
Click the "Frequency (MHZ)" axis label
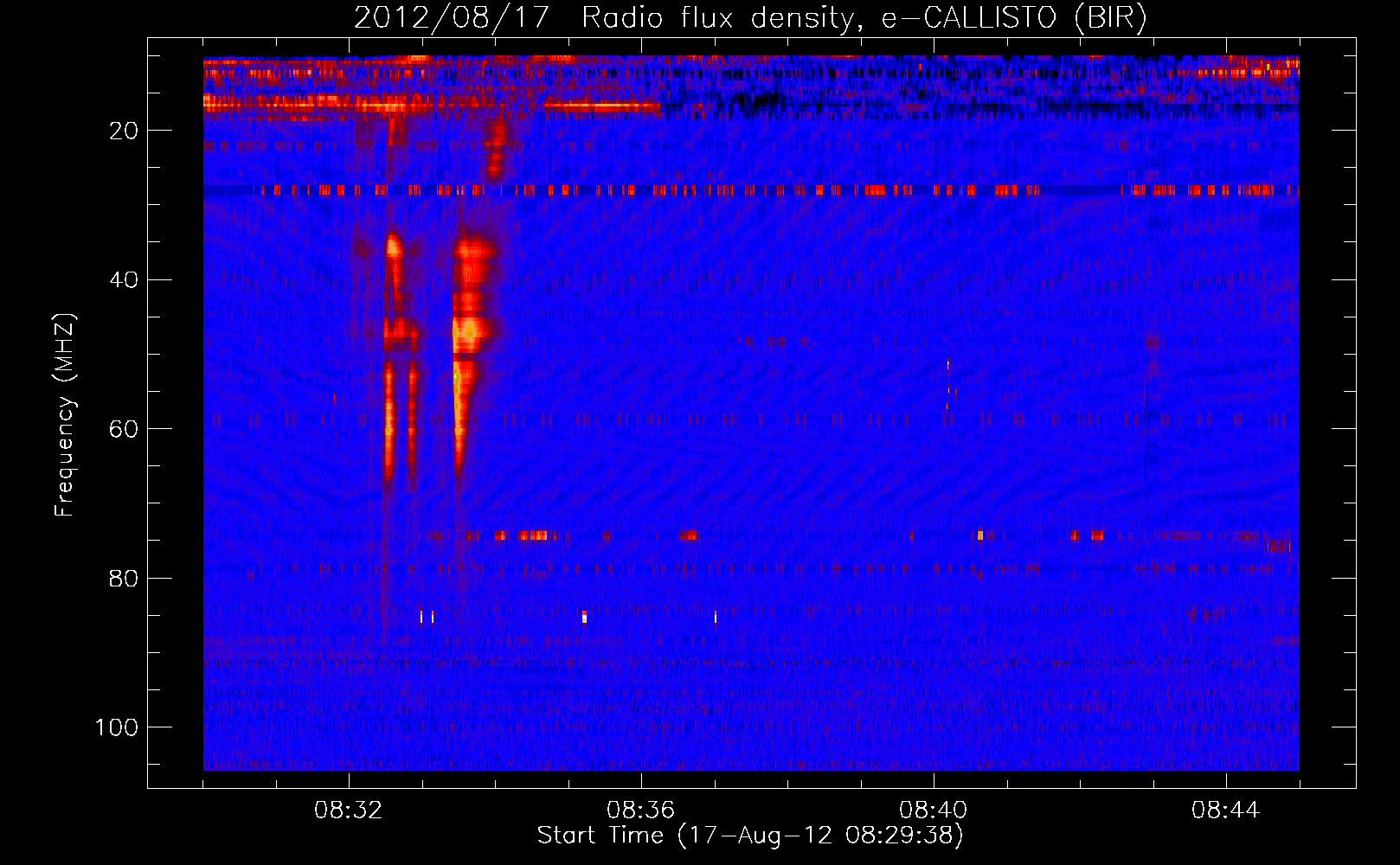(65, 414)
